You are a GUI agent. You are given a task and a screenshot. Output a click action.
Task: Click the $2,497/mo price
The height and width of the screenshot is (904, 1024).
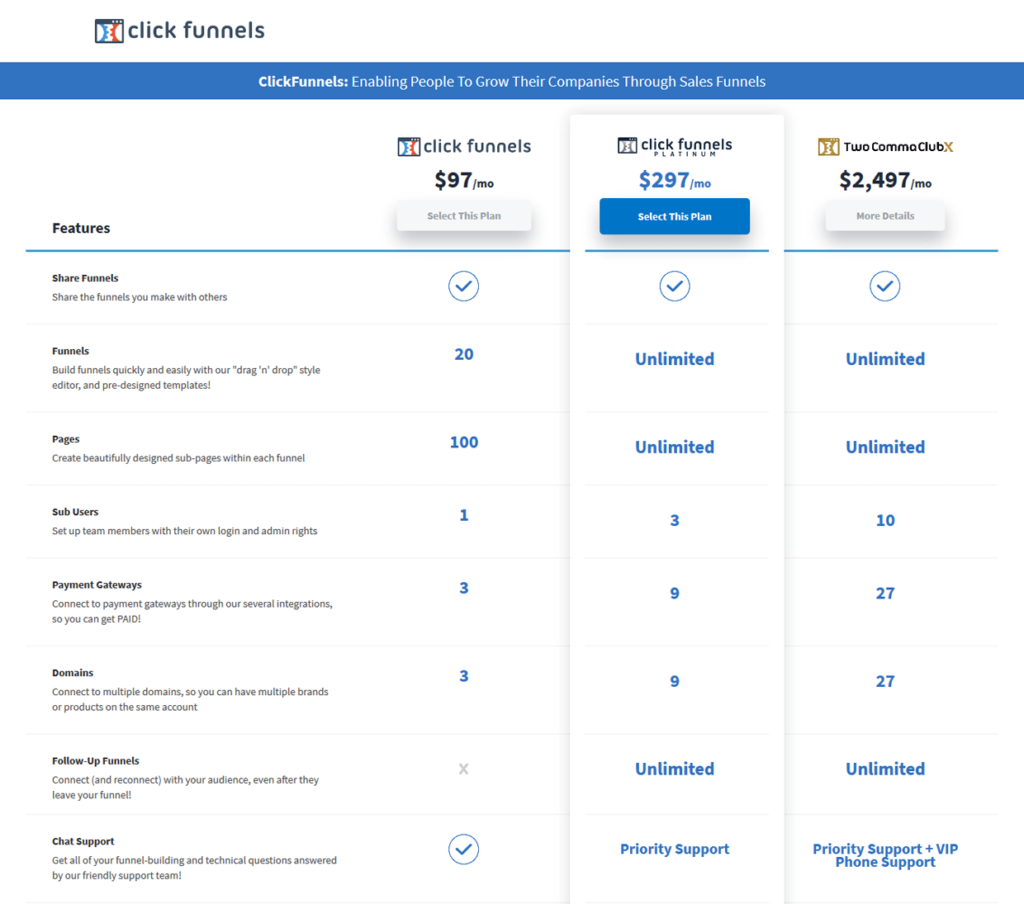click(x=885, y=180)
